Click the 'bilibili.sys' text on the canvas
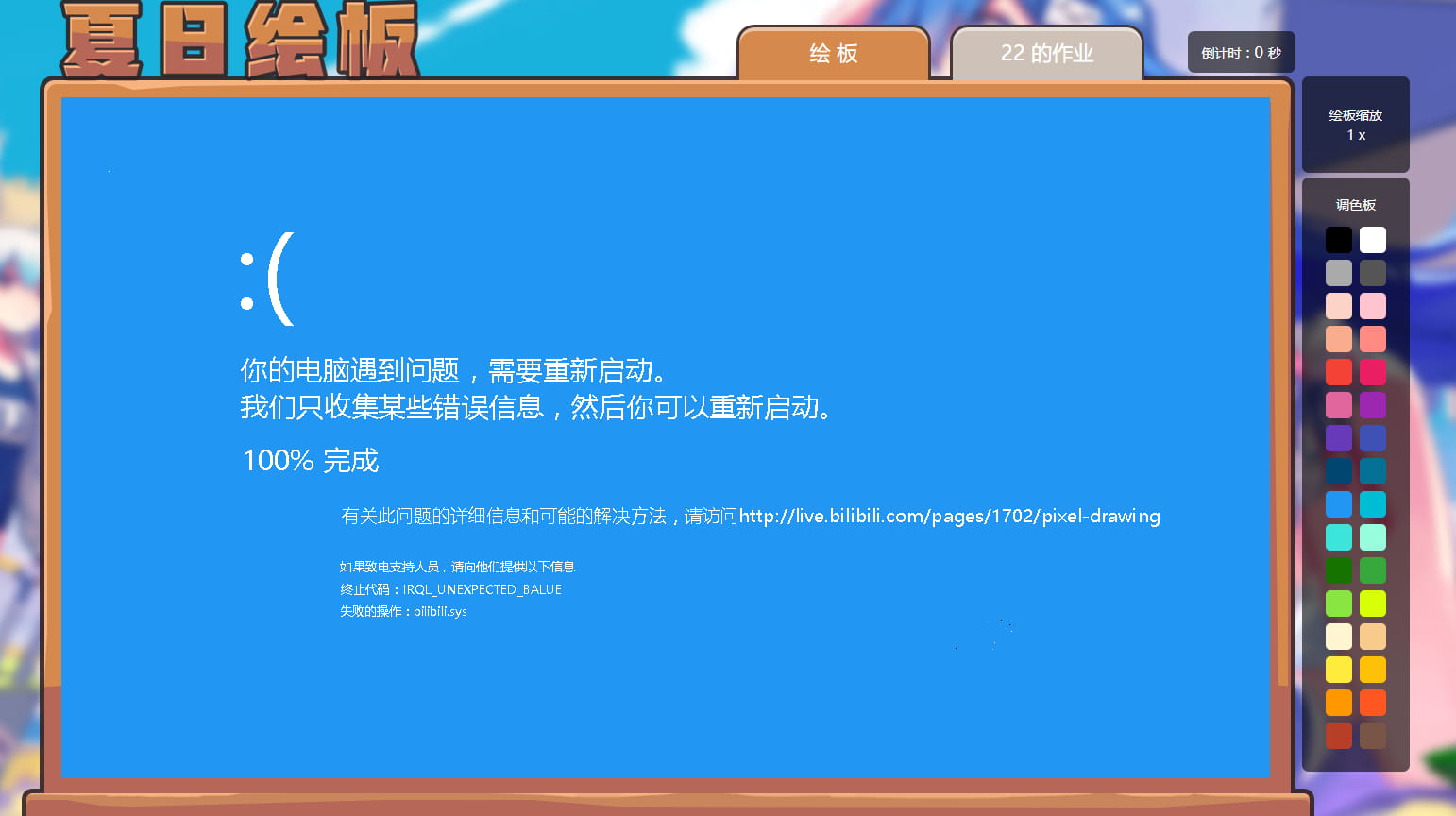This screenshot has height=816, width=1456. click(440, 611)
